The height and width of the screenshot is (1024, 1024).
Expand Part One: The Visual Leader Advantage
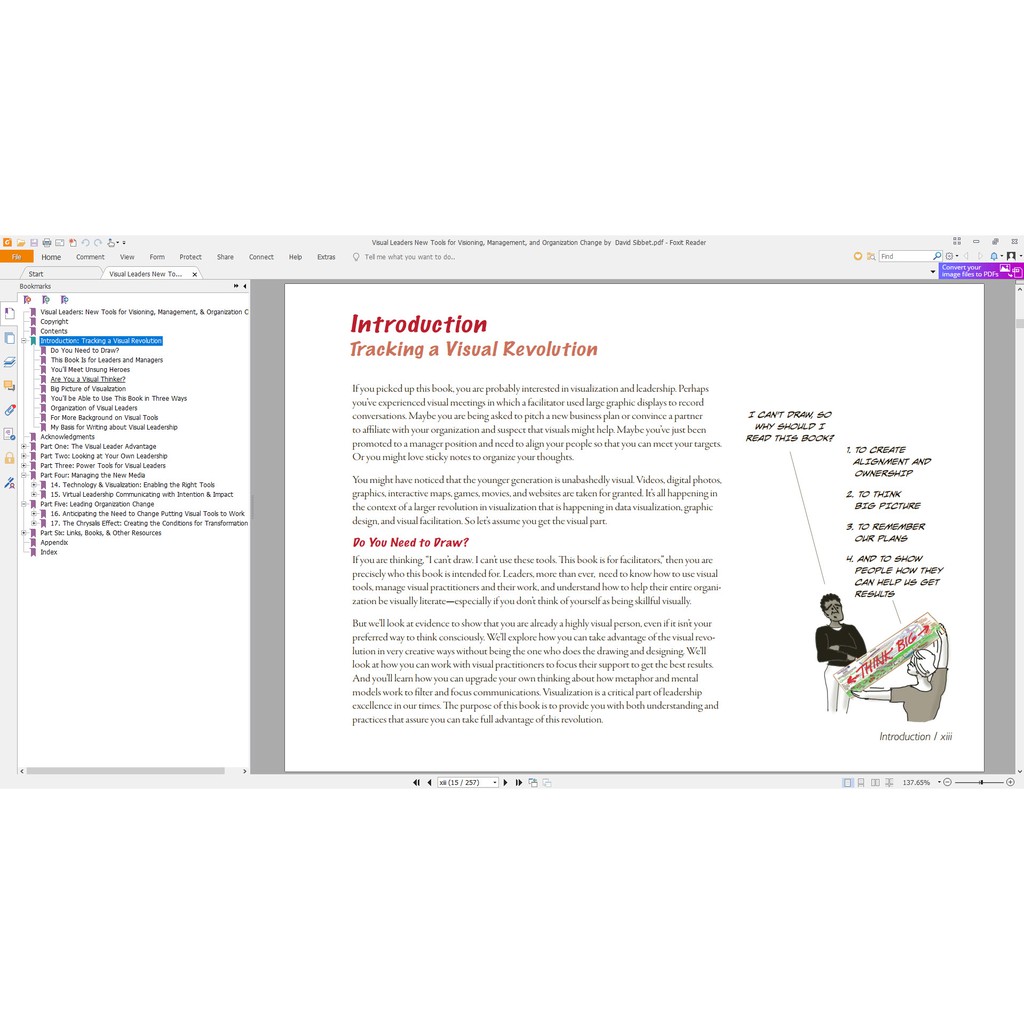point(24,447)
